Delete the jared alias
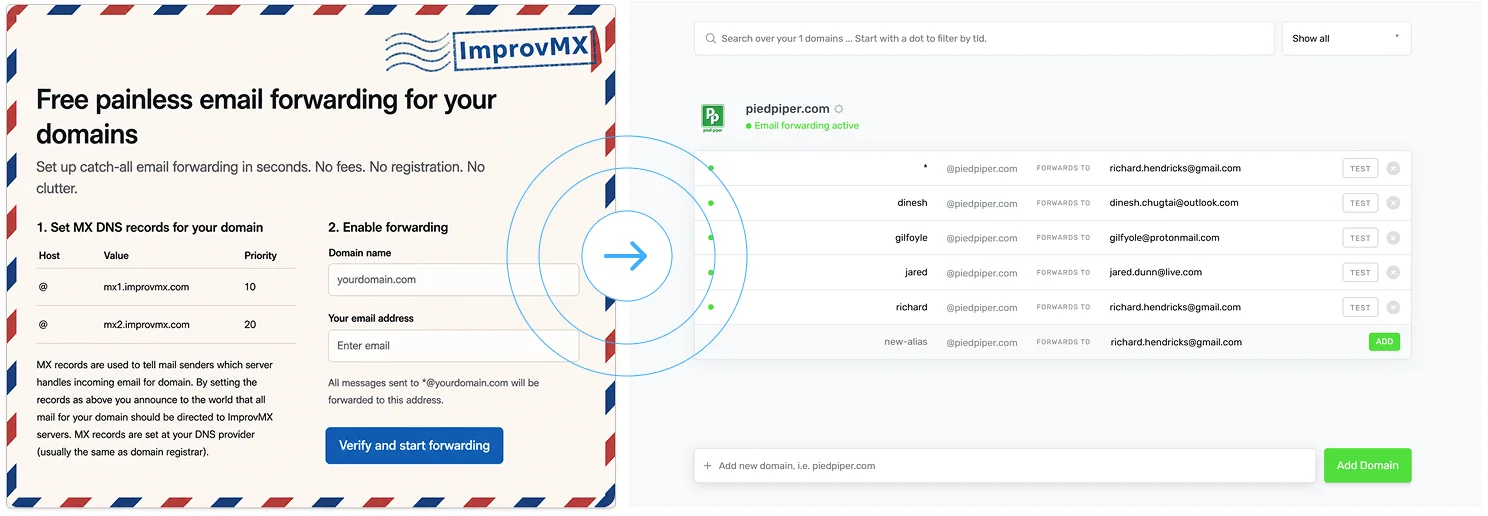Image resolution: width=1488 pixels, height=516 pixels. tap(1393, 272)
